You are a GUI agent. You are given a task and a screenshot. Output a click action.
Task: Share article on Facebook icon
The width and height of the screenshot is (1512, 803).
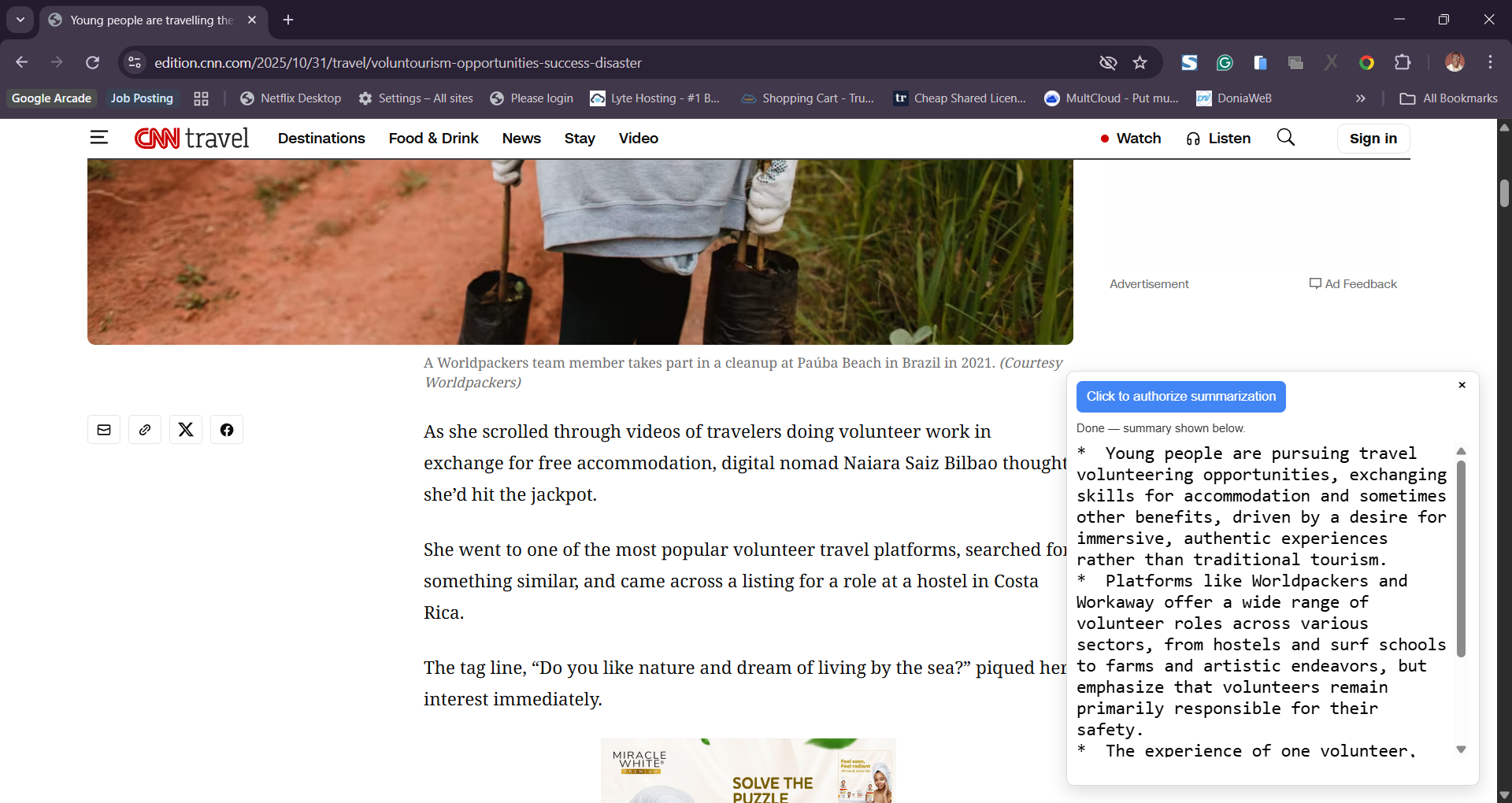point(227,430)
